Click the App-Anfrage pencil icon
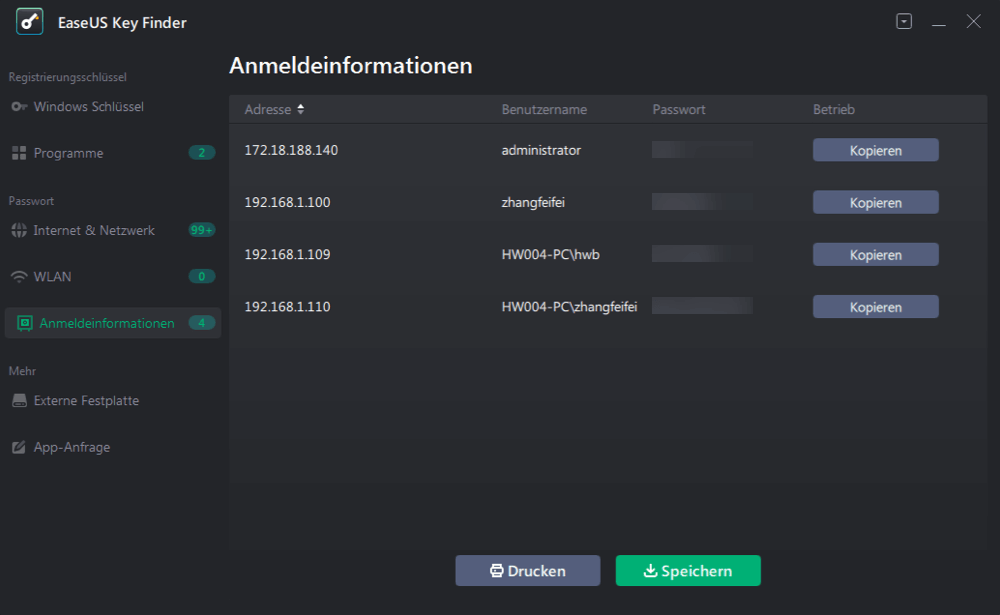 pyautogui.click(x=20, y=447)
